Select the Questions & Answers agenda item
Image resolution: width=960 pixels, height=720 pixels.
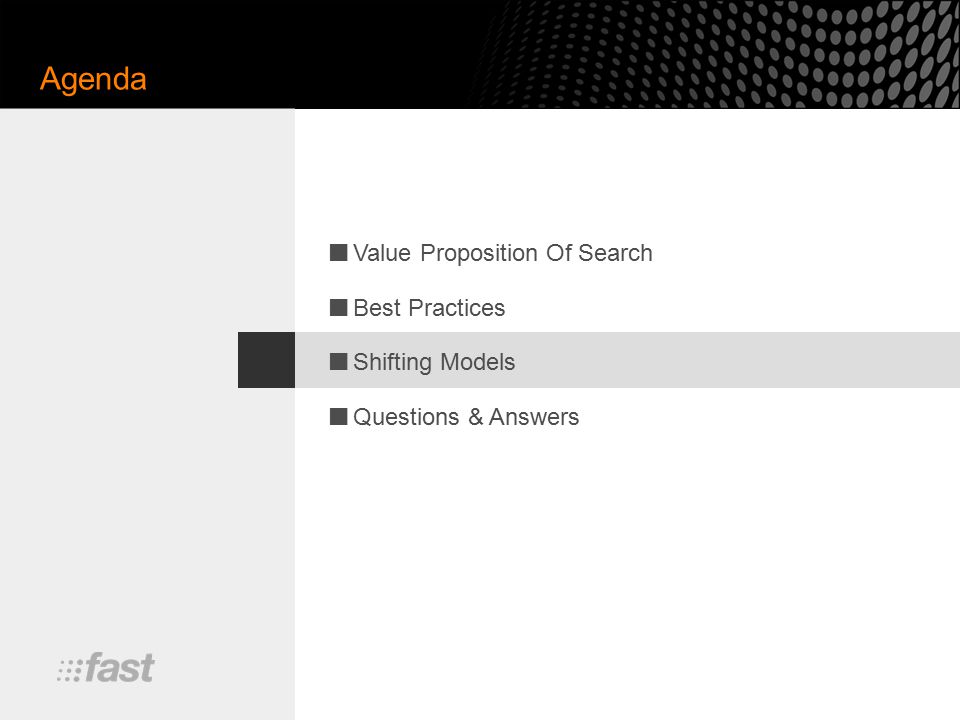466,417
